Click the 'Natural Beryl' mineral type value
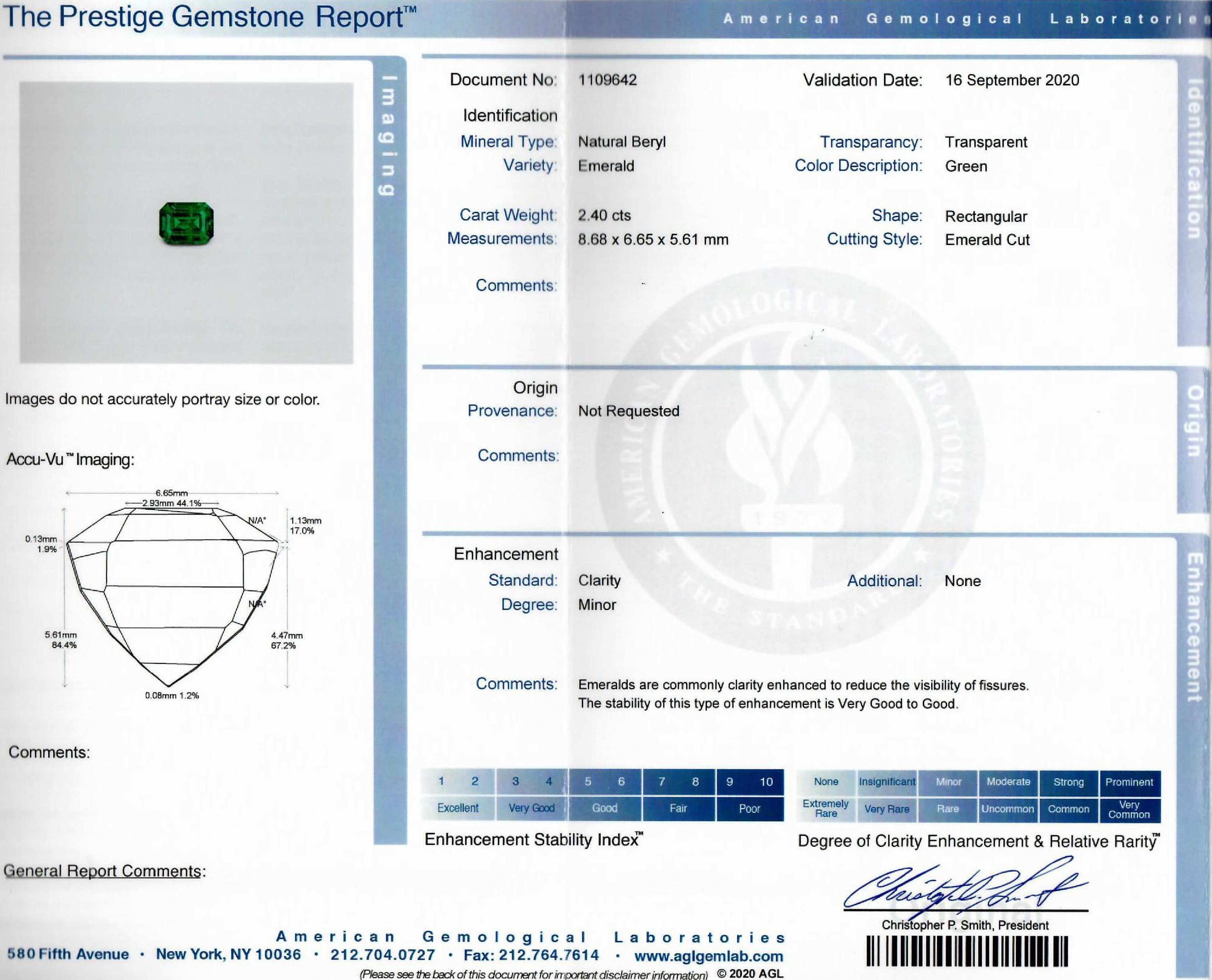The height and width of the screenshot is (980, 1212). [x=622, y=142]
